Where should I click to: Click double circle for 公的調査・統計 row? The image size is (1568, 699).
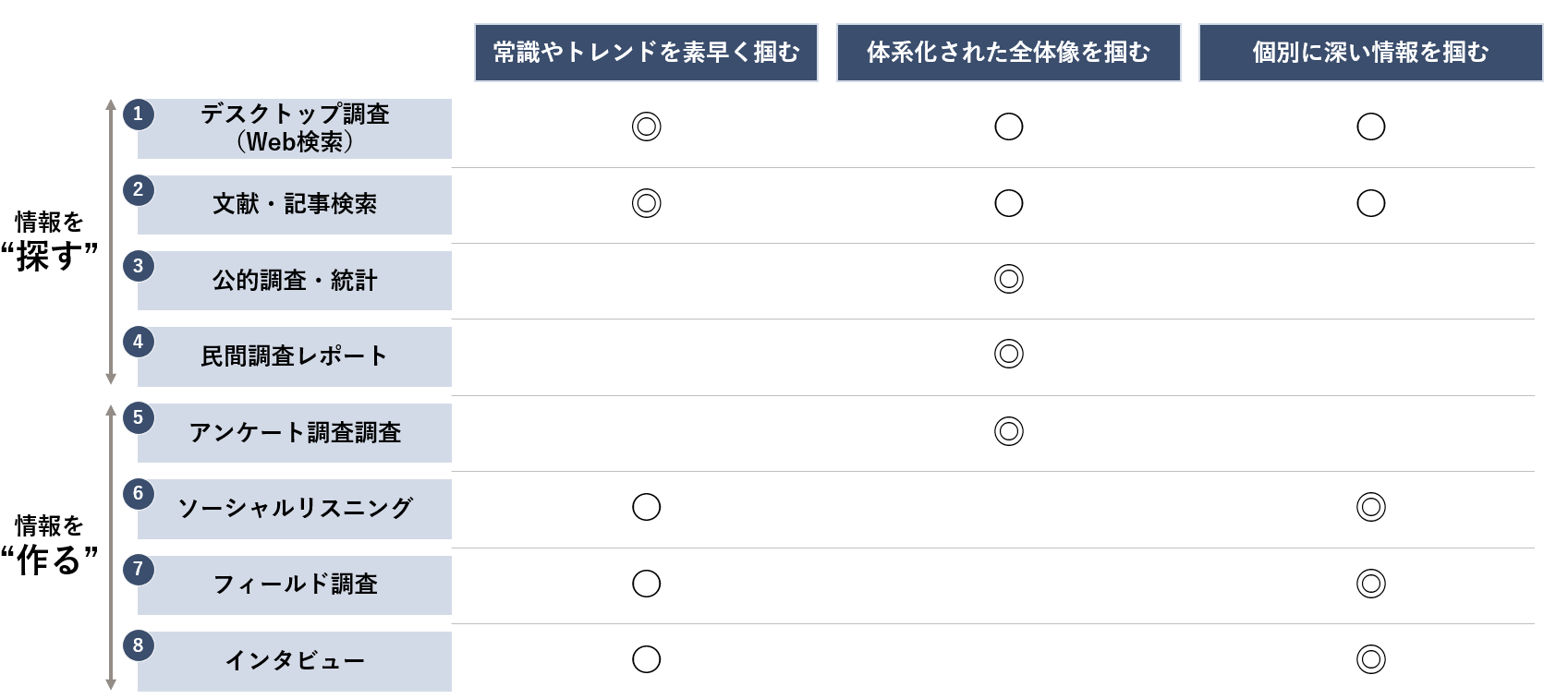click(x=1009, y=279)
